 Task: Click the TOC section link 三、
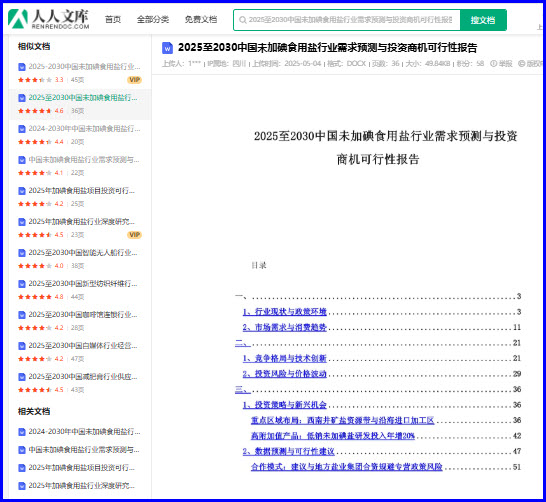tap(242, 390)
